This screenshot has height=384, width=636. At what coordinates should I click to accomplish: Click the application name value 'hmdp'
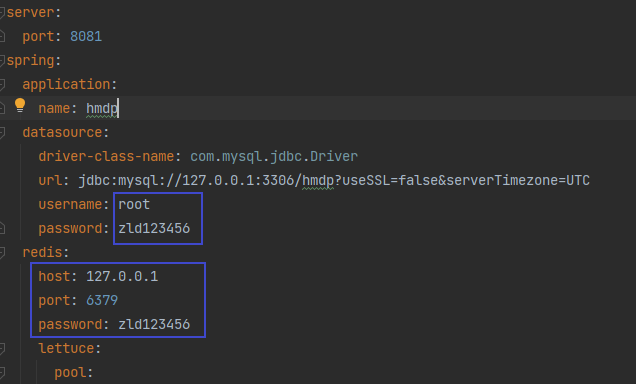[102, 108]
